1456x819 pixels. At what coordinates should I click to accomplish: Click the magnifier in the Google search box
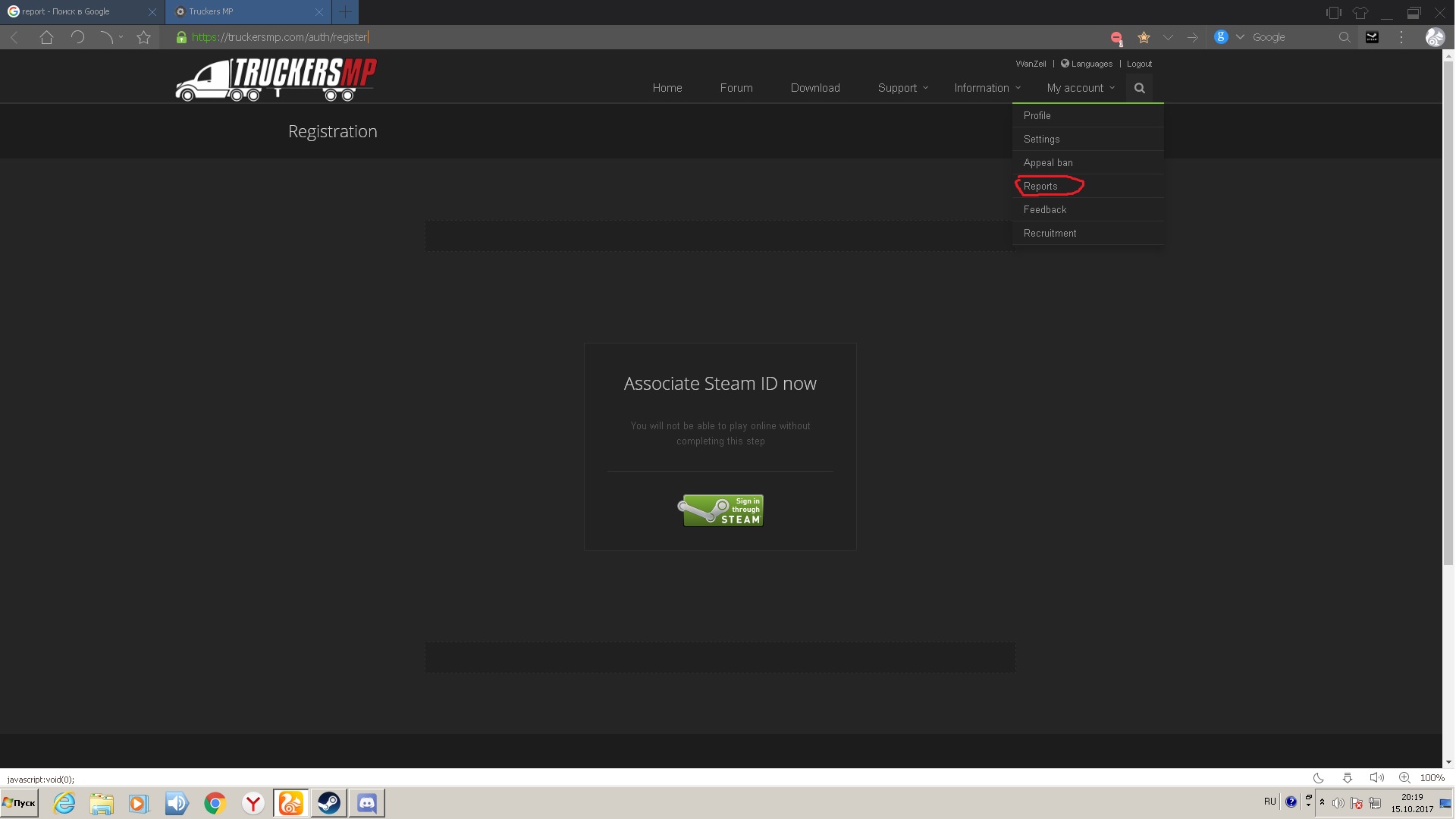1345,37
